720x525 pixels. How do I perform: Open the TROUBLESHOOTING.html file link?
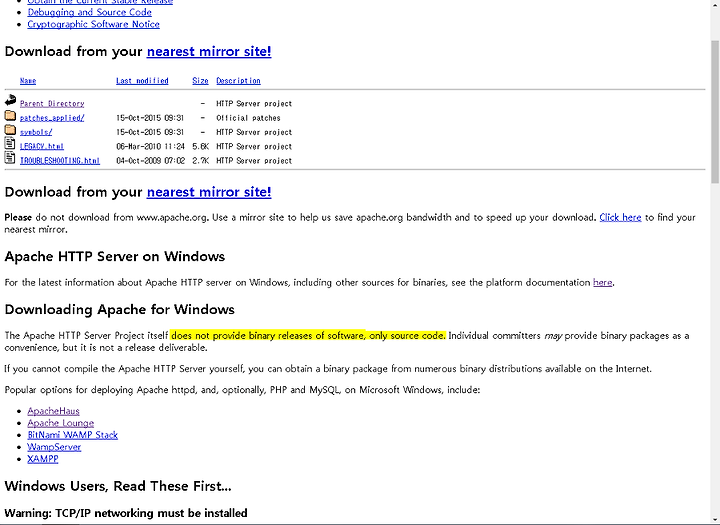pyautogui.click(x=60, y=161)
